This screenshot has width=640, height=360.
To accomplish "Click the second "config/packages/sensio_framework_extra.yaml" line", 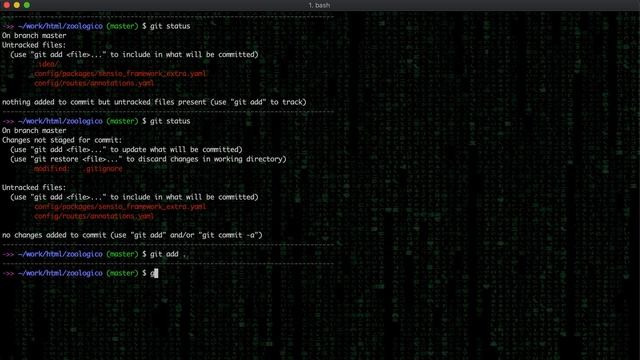I will pyautogui.click(x=120, y=207).
